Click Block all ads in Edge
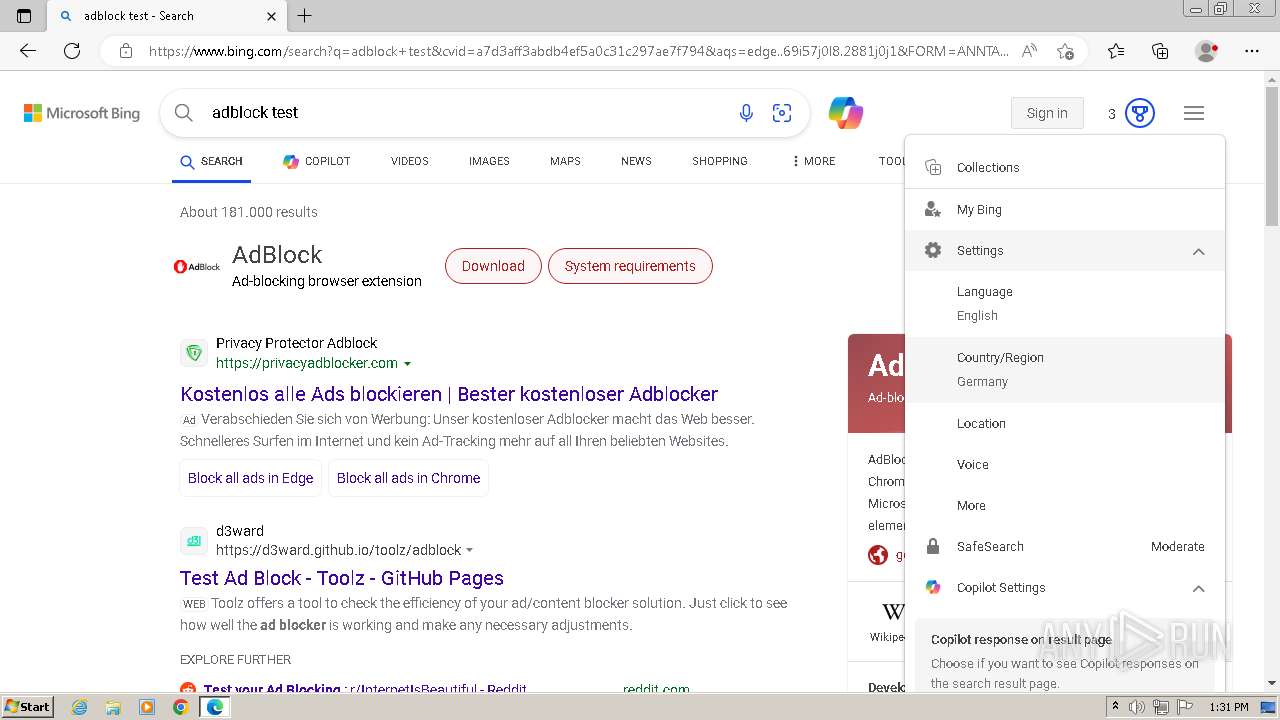 click(251, 478)
